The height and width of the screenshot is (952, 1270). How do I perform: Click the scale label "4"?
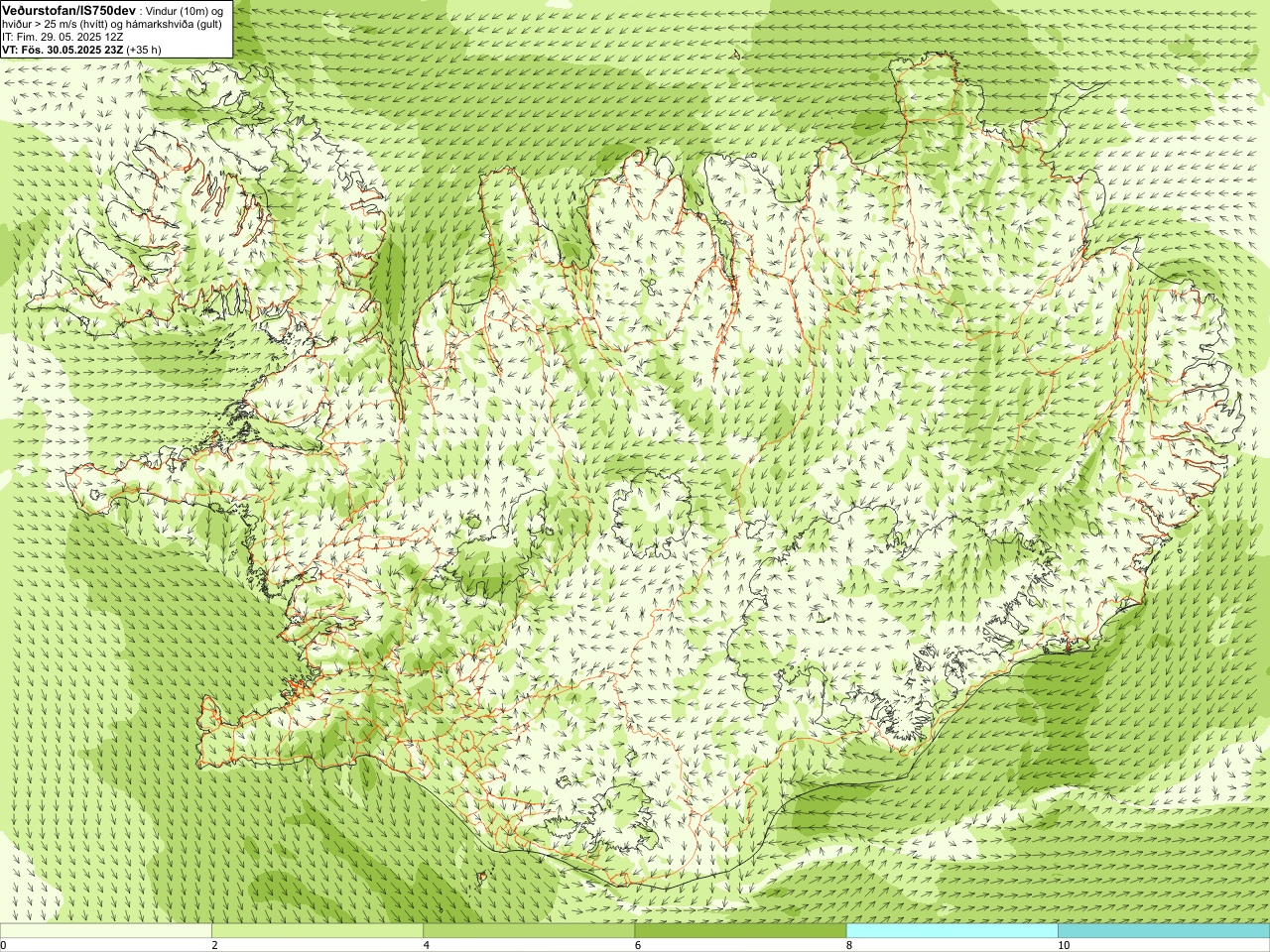pos(426,945)
